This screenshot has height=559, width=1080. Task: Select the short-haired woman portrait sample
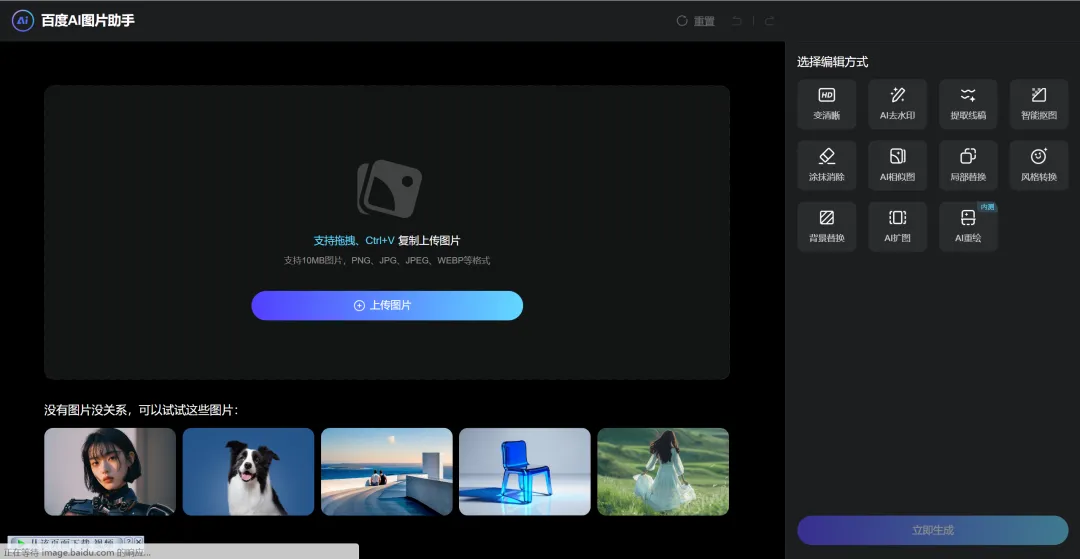pyautogui.click(x=110, y=471)
